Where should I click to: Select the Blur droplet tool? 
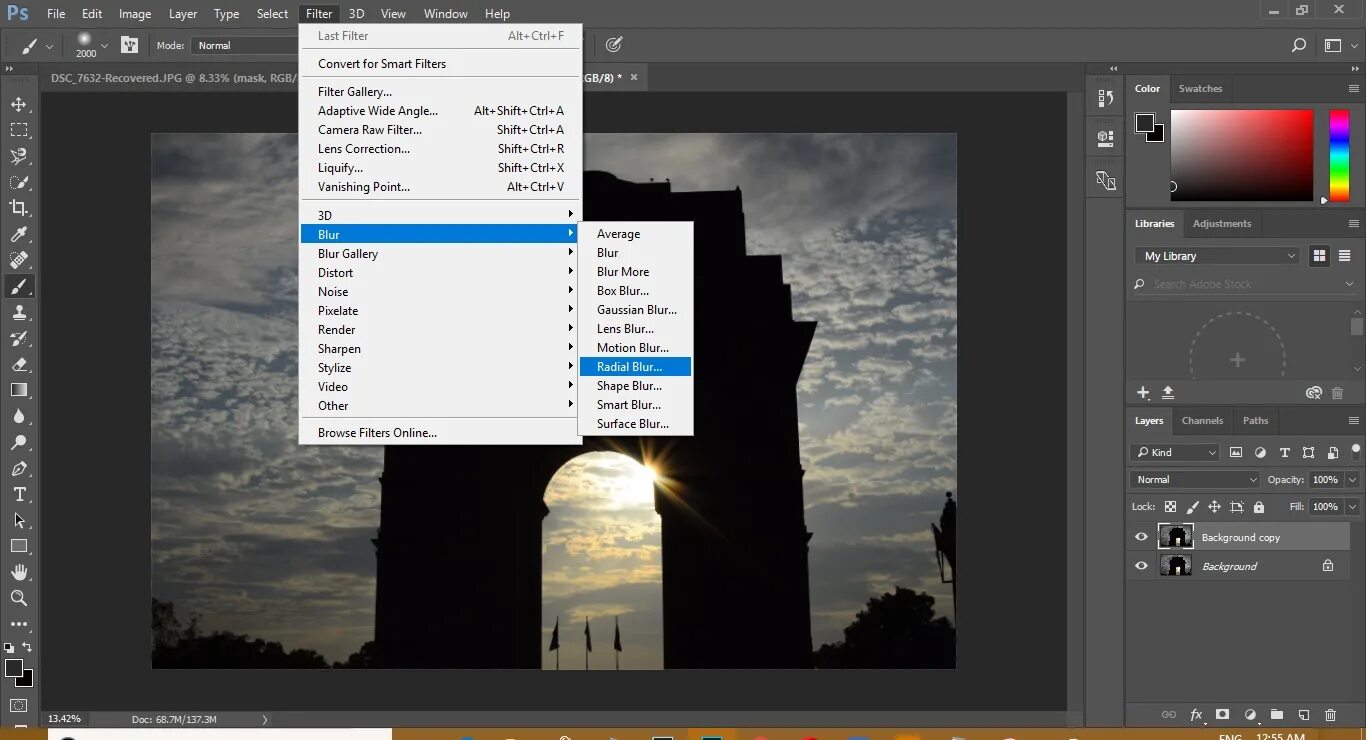pos(19,416)
